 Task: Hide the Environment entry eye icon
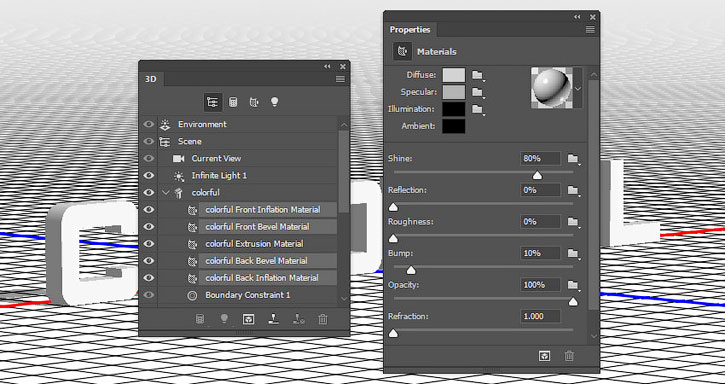point(148,124)
